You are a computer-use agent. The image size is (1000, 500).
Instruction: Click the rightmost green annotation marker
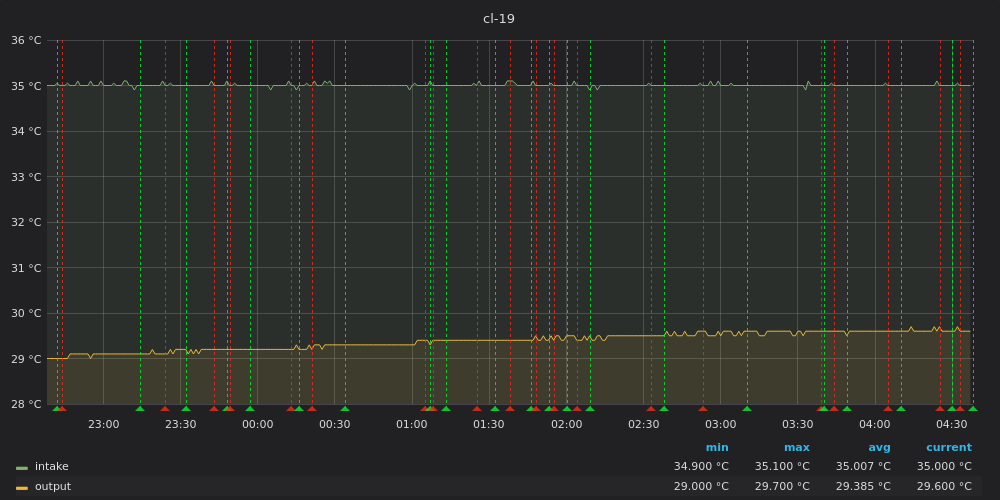(973, 408)
